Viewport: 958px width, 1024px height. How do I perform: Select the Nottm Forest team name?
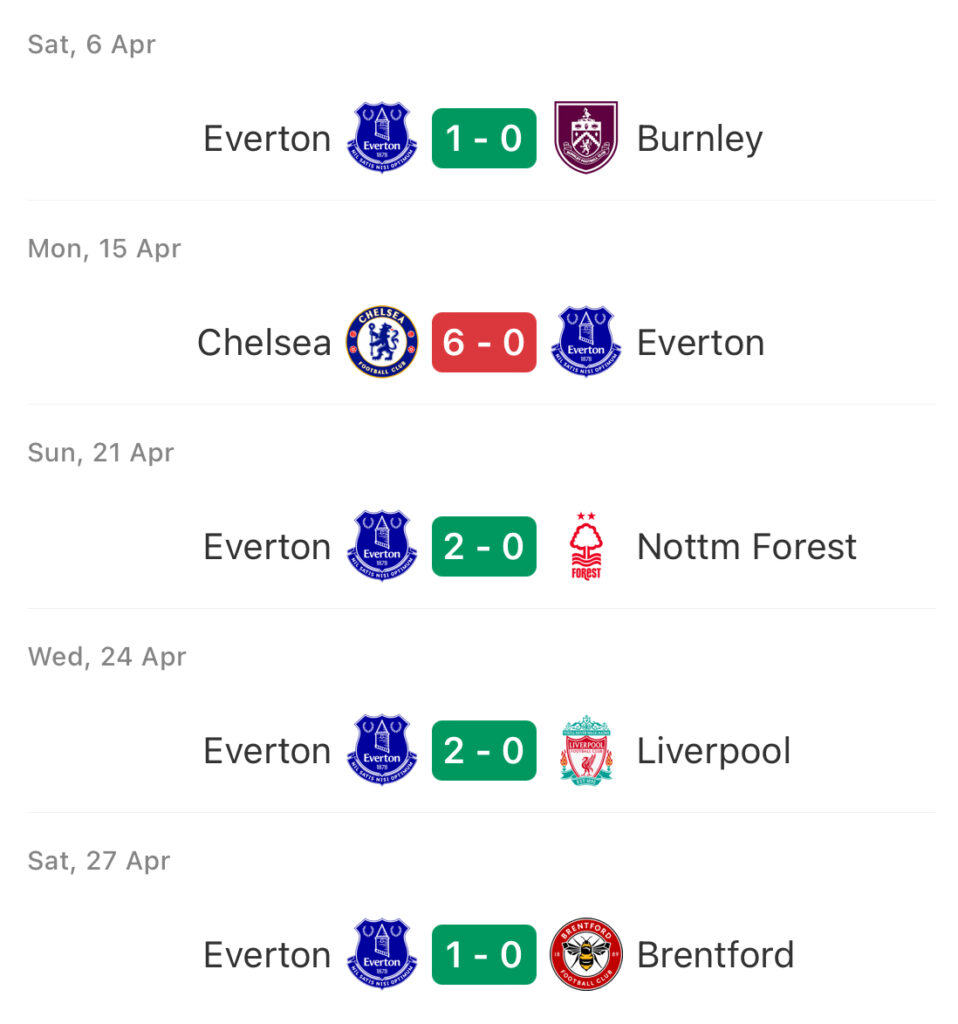(746, 547)
